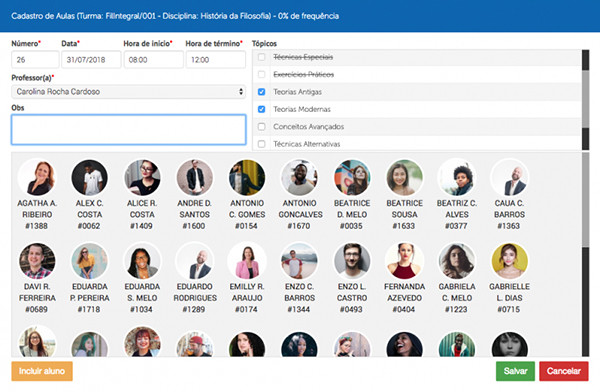Click the Incluir aluno button
Screen dimensions: 600x392
click(42, 371)
